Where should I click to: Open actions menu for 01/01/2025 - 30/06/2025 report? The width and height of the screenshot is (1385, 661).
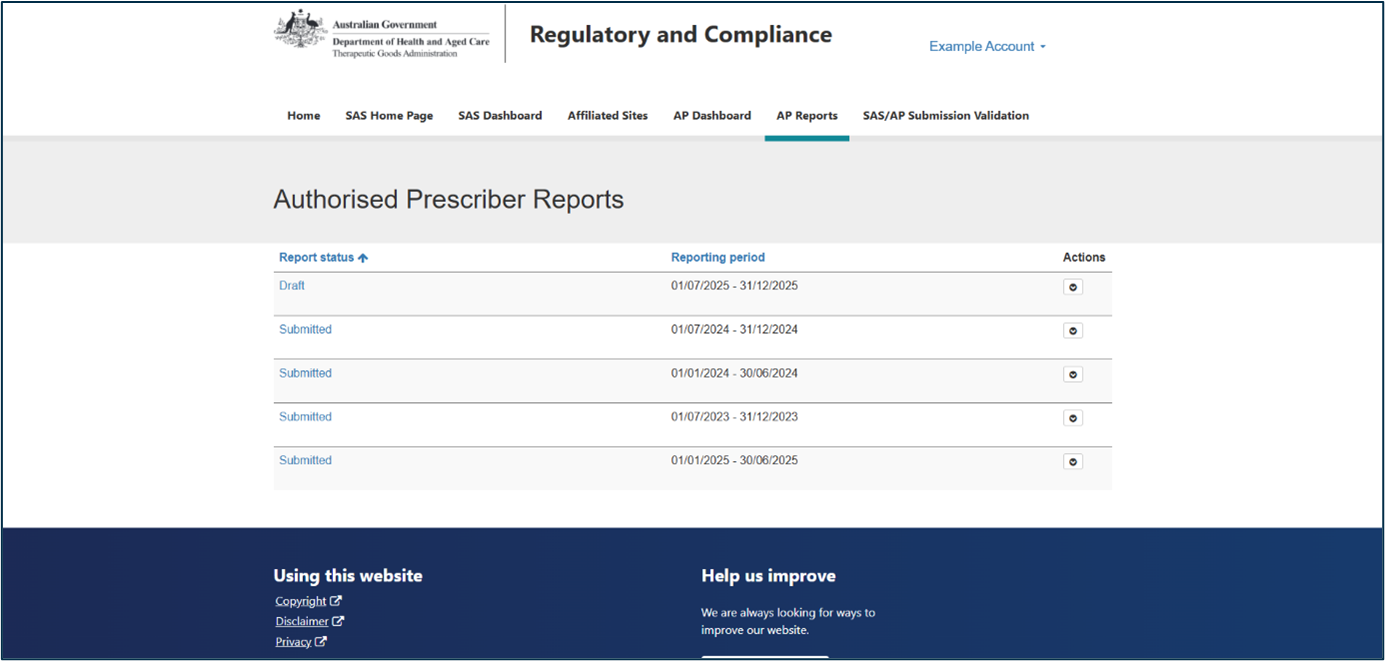click(x=1073, y=462)
